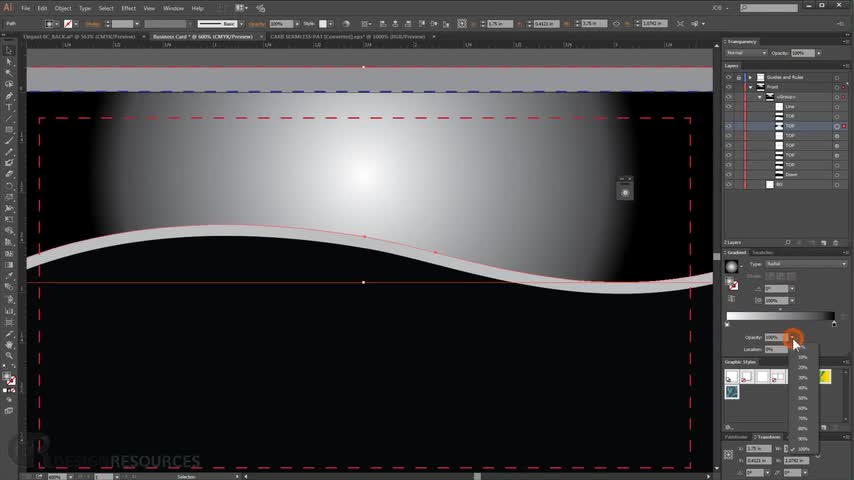The image size is (854, 480).
Task: Open the gradient aspect ratio dropdown arrow
Action: pos(792,300)
